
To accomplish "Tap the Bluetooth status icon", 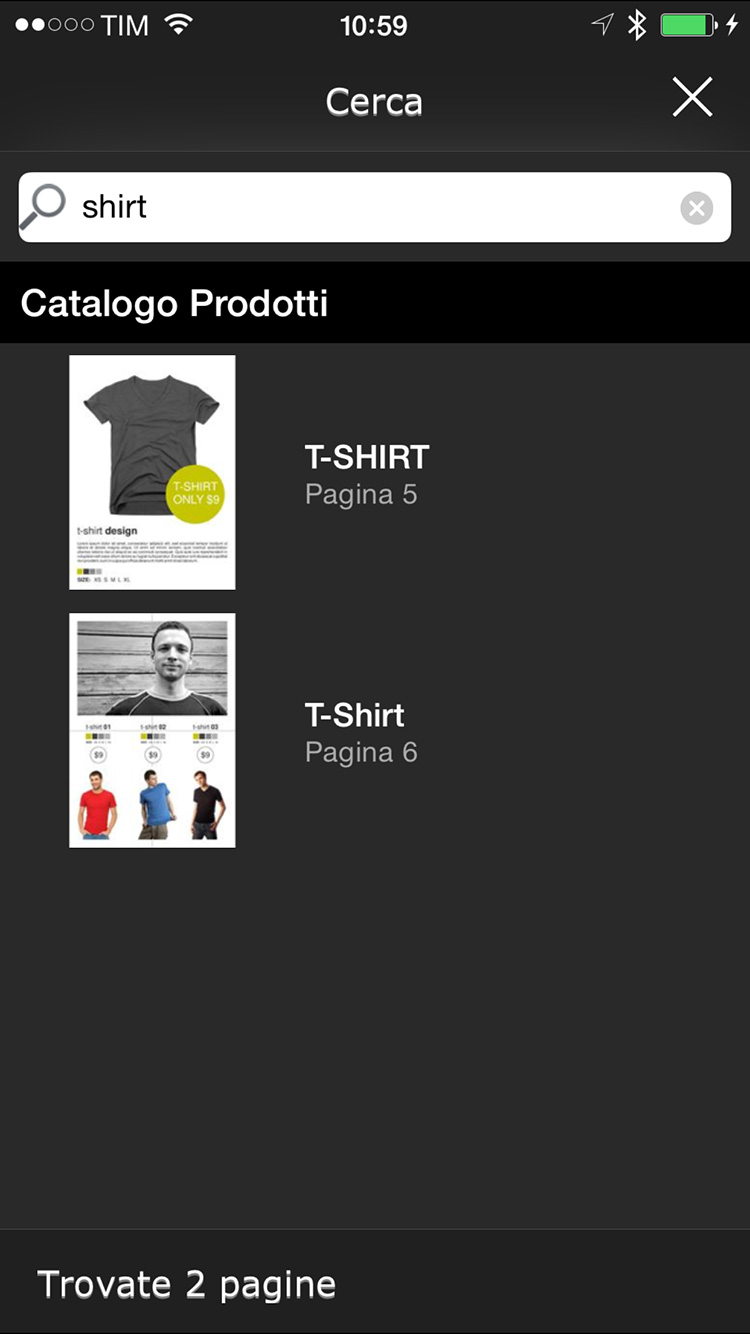I will 637,25.
